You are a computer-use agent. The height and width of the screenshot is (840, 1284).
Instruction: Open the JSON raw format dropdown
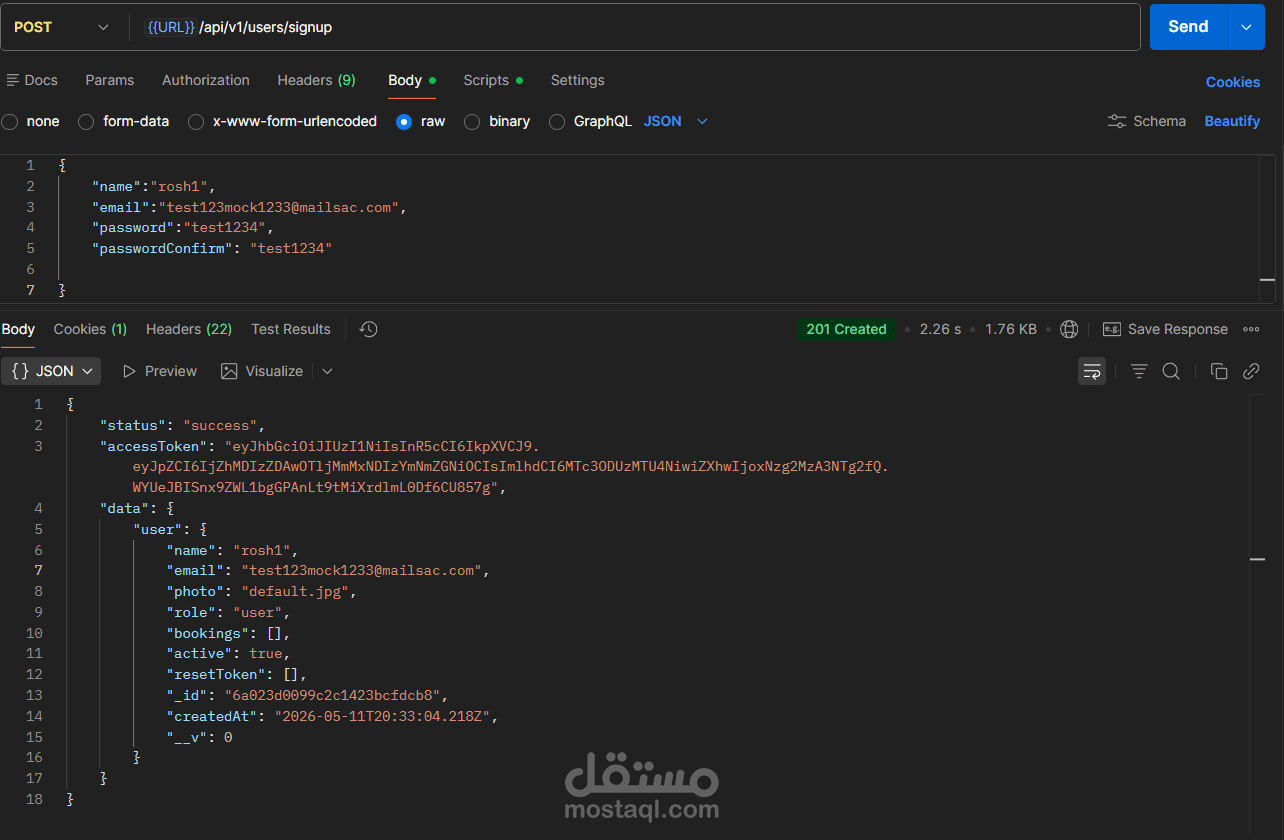tap(676, 121)
